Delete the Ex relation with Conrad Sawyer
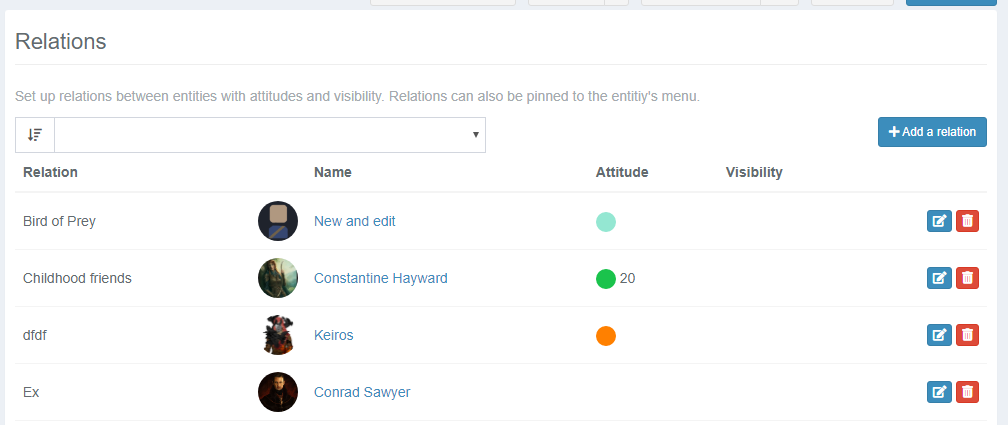 click(967, 392)
